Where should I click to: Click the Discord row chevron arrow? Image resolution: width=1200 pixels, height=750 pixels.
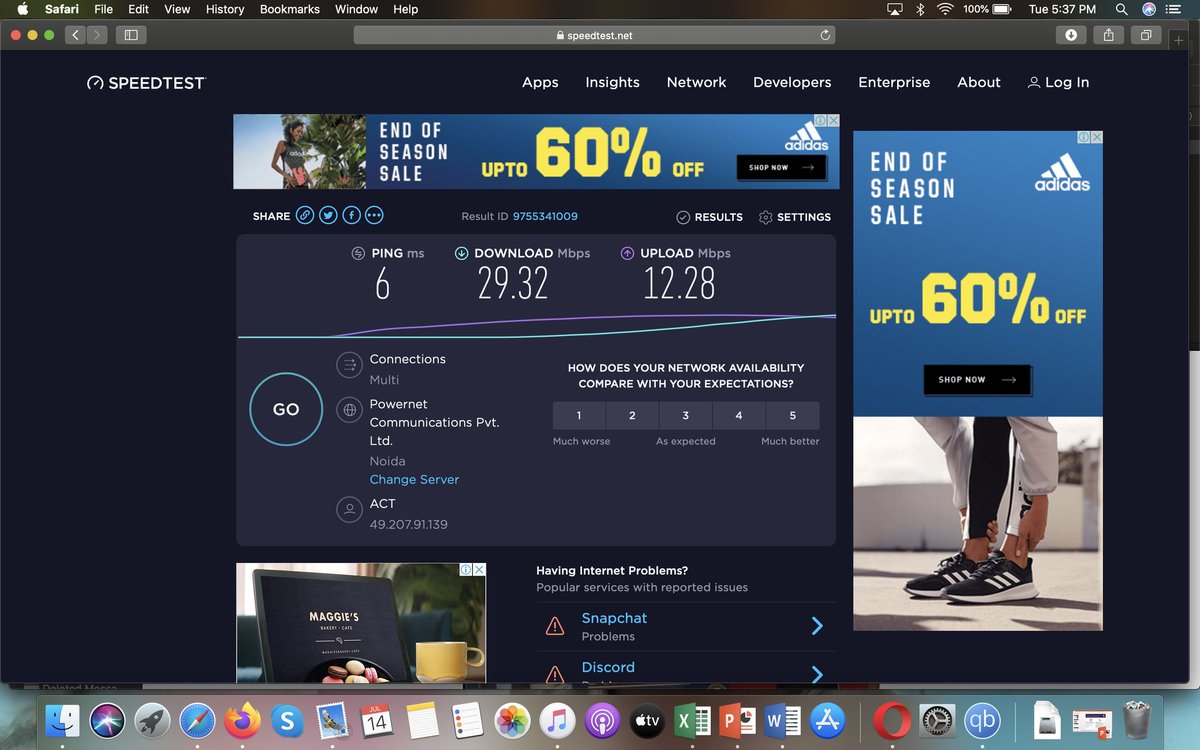click(x=817, y=675)
